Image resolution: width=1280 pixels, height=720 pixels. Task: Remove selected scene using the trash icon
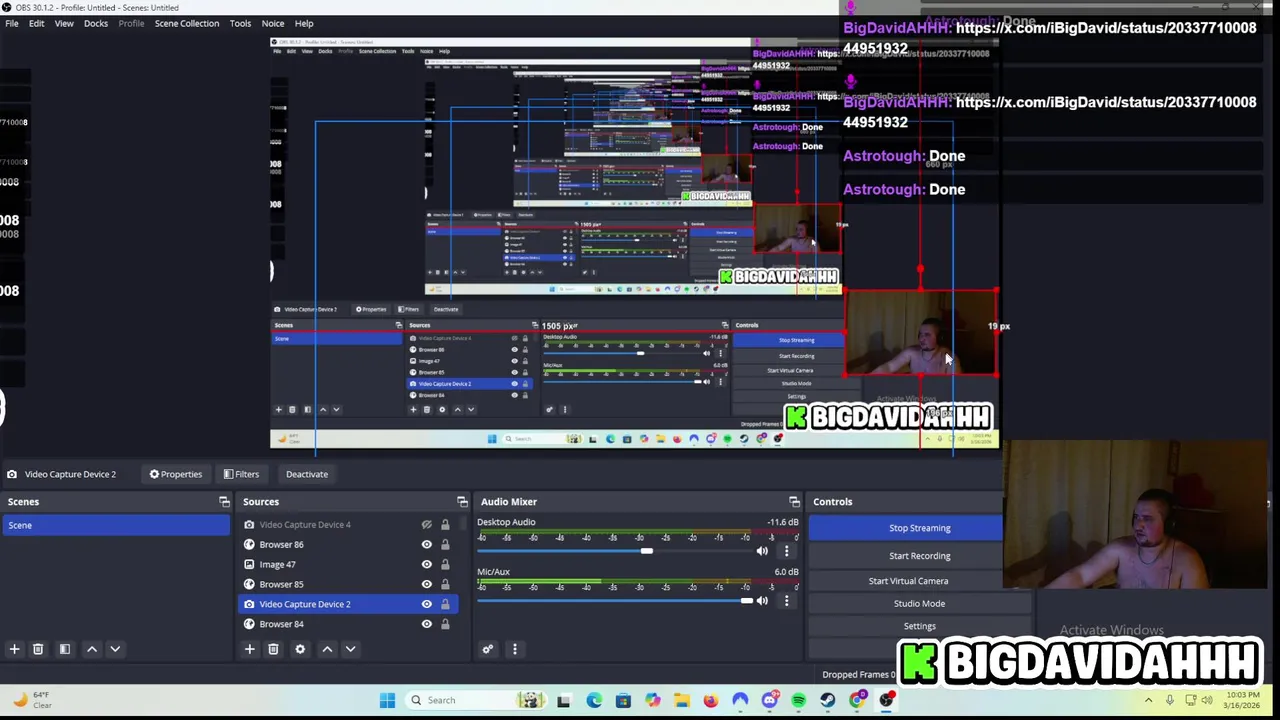(38, 649)
